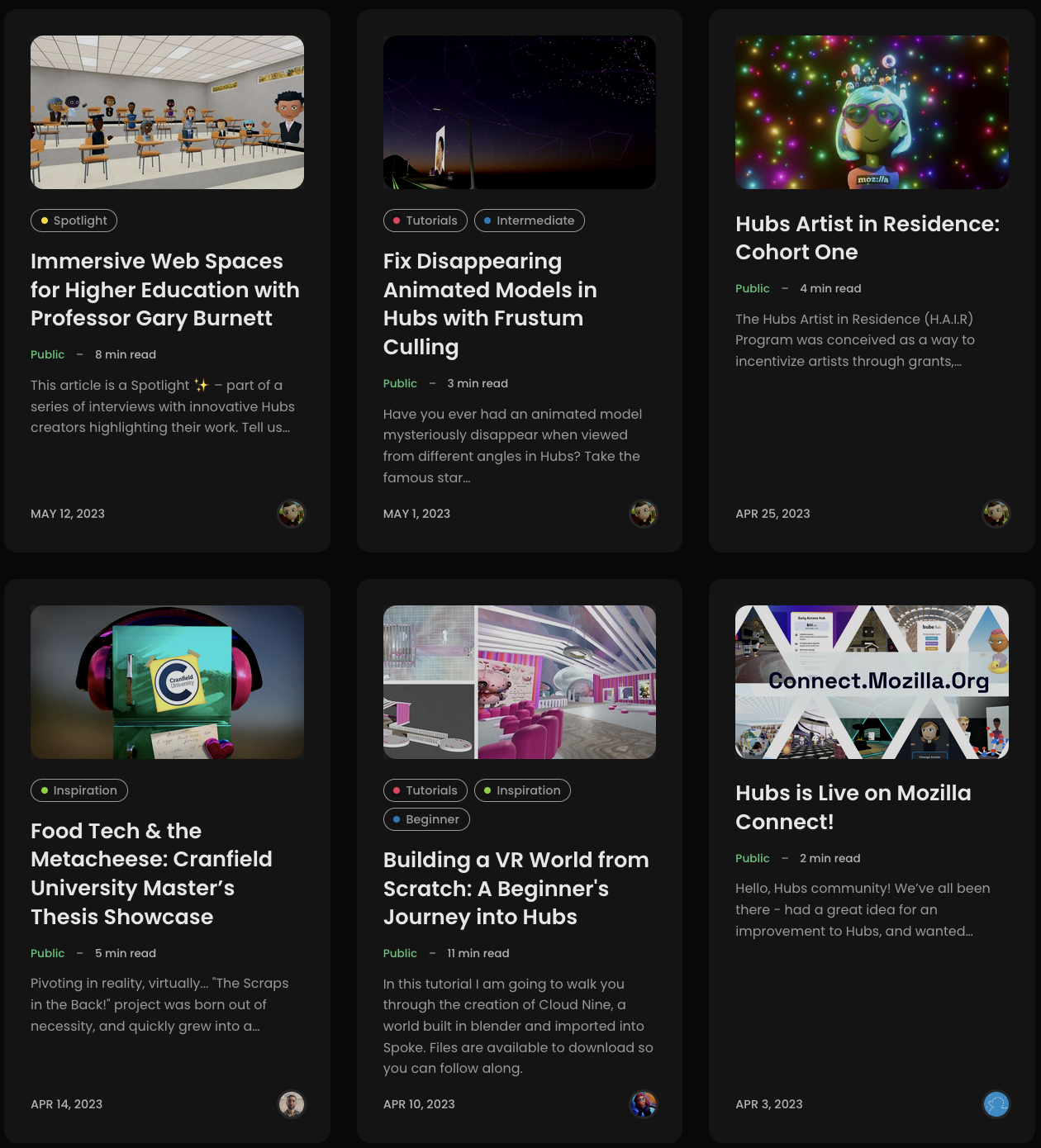This screenshot has height=1148, width=1041.
Task: Click the '4 min read' label
Action: pyautogui.click(x=830, y=288)
